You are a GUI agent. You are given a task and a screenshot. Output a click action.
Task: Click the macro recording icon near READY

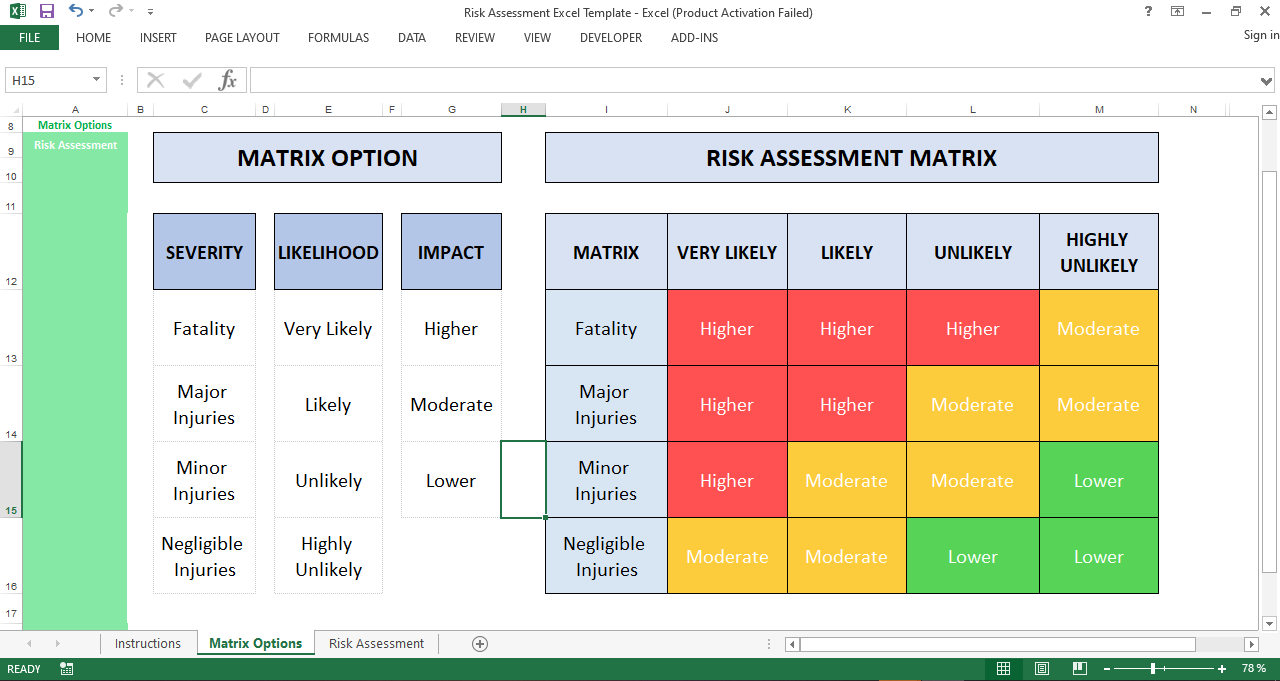[x=66, y=668]
